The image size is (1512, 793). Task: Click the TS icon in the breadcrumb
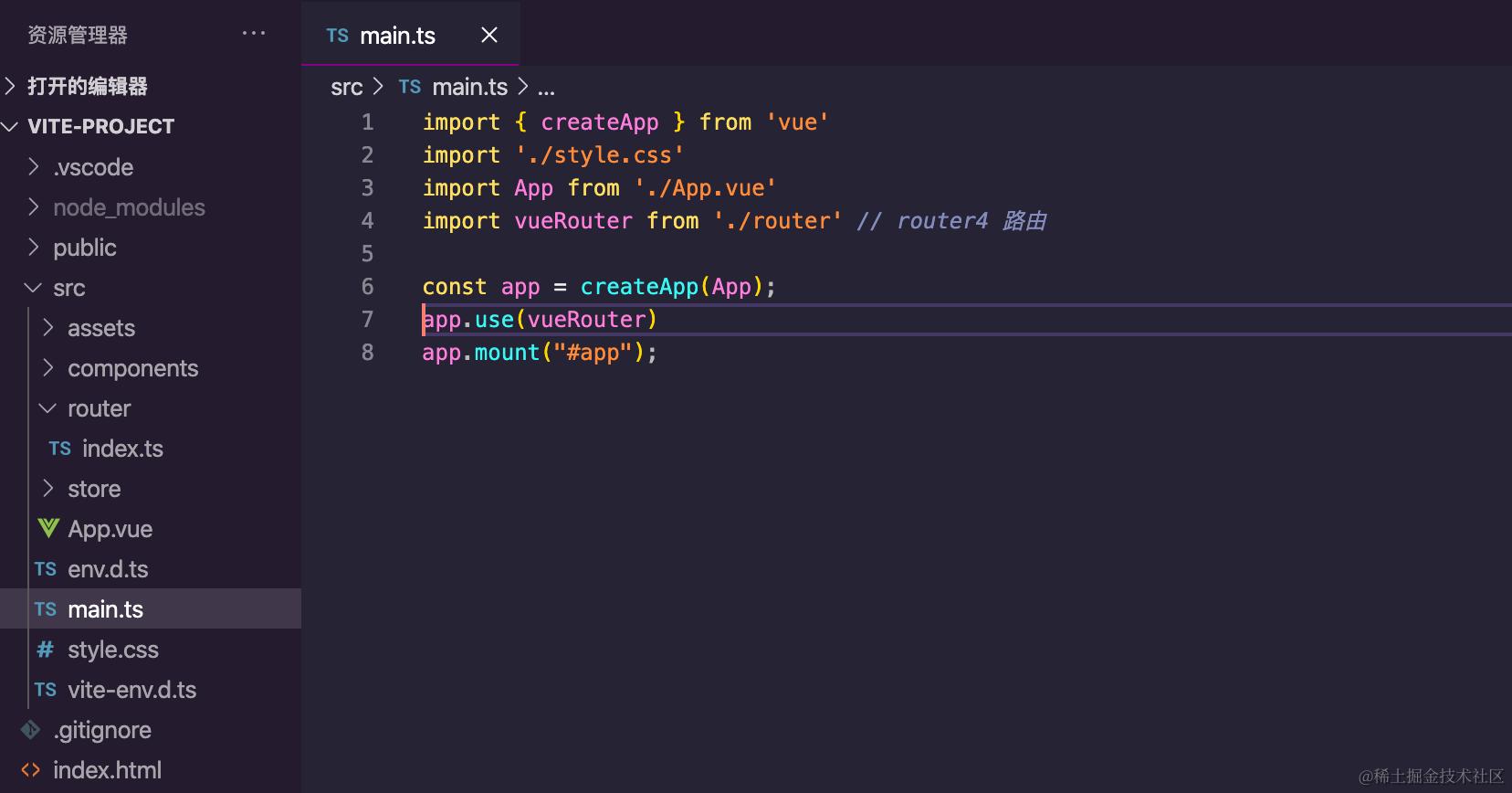[x=410, y=87]
